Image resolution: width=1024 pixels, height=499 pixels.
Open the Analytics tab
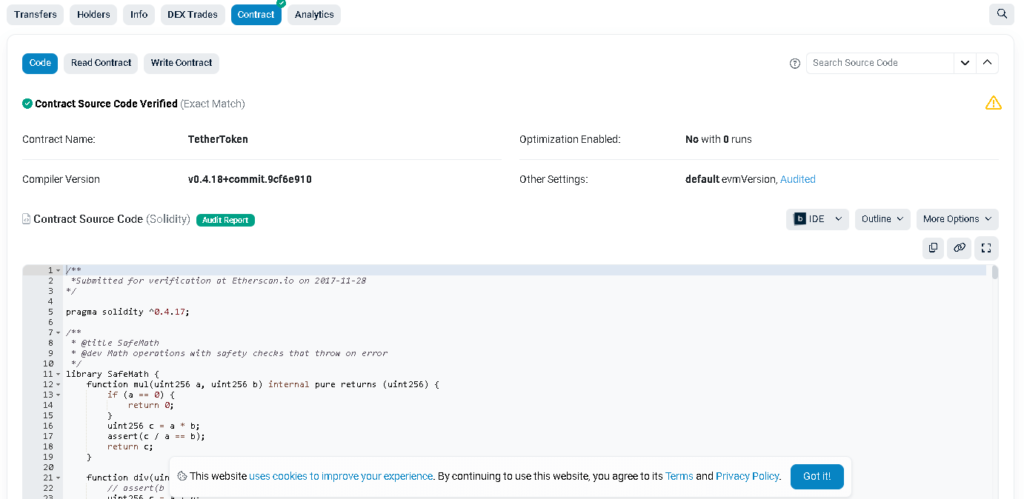pyautogui.click(x=314, y=14)
